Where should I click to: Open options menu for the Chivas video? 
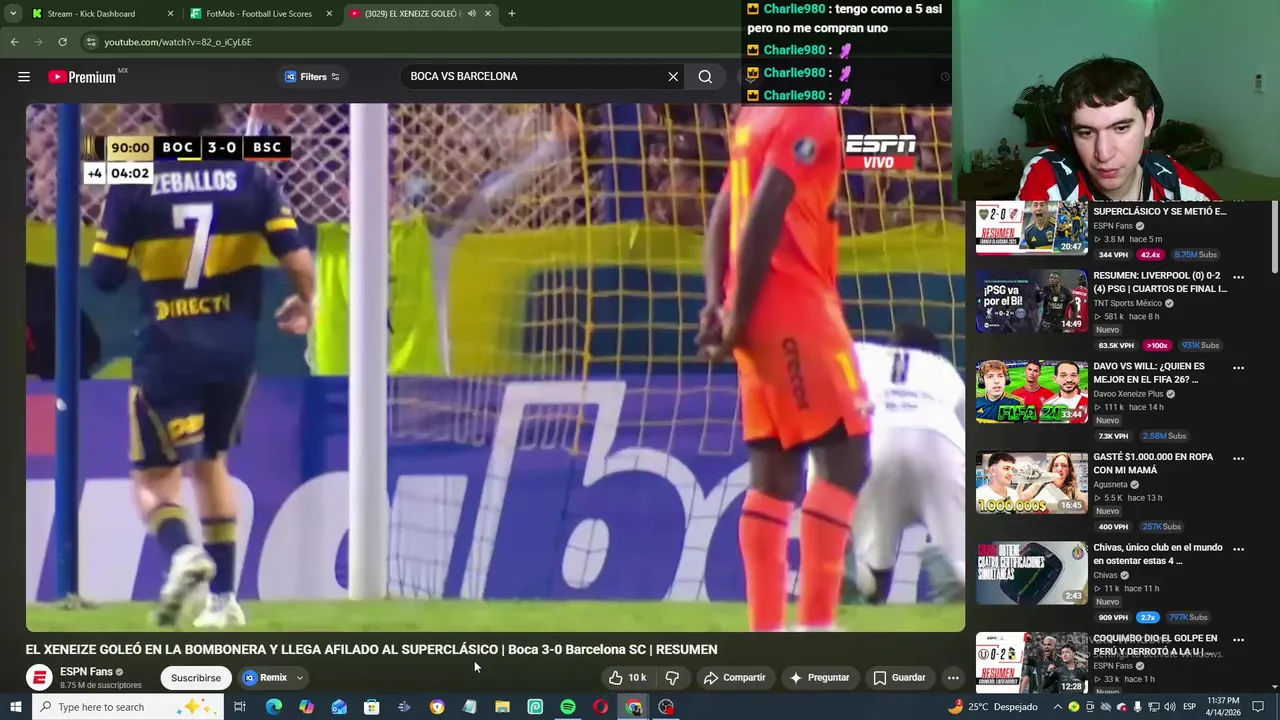pos(1238,549)
